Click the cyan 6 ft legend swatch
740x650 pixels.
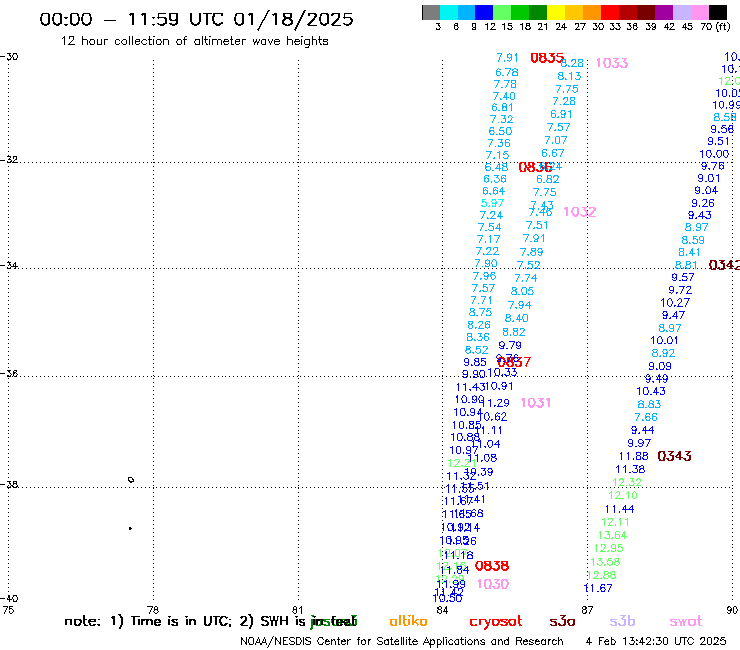(x=449, y=12)
